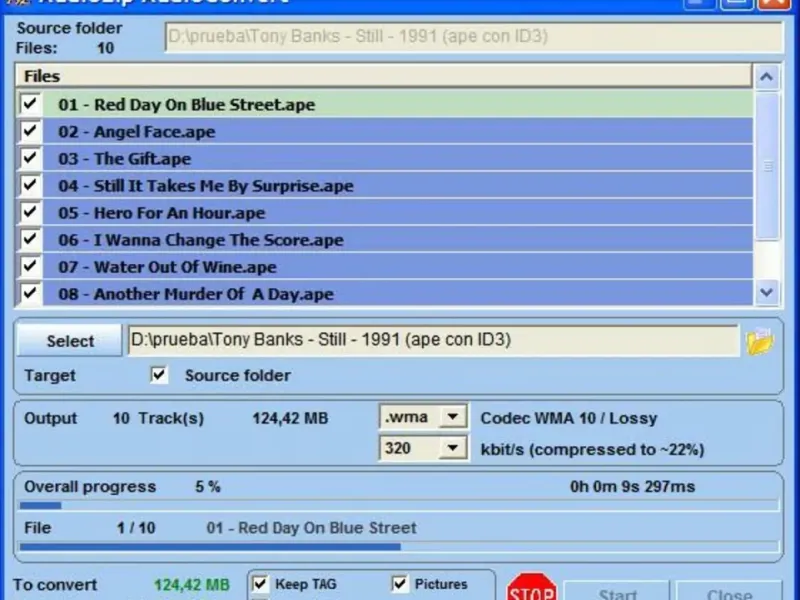Click the Select folder button
The width and height of the screenshot is (800, 600).
[70, 340]
